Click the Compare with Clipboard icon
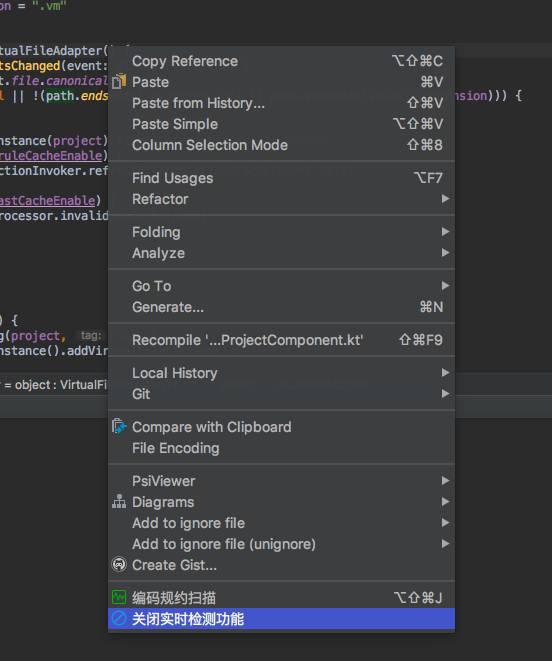This screenshot has width=552, height=661. 119,427
